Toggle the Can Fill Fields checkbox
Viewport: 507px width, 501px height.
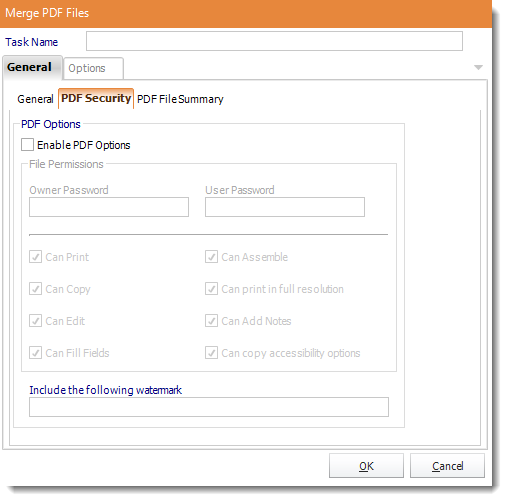pyautogui.click(x=35, y=353)
